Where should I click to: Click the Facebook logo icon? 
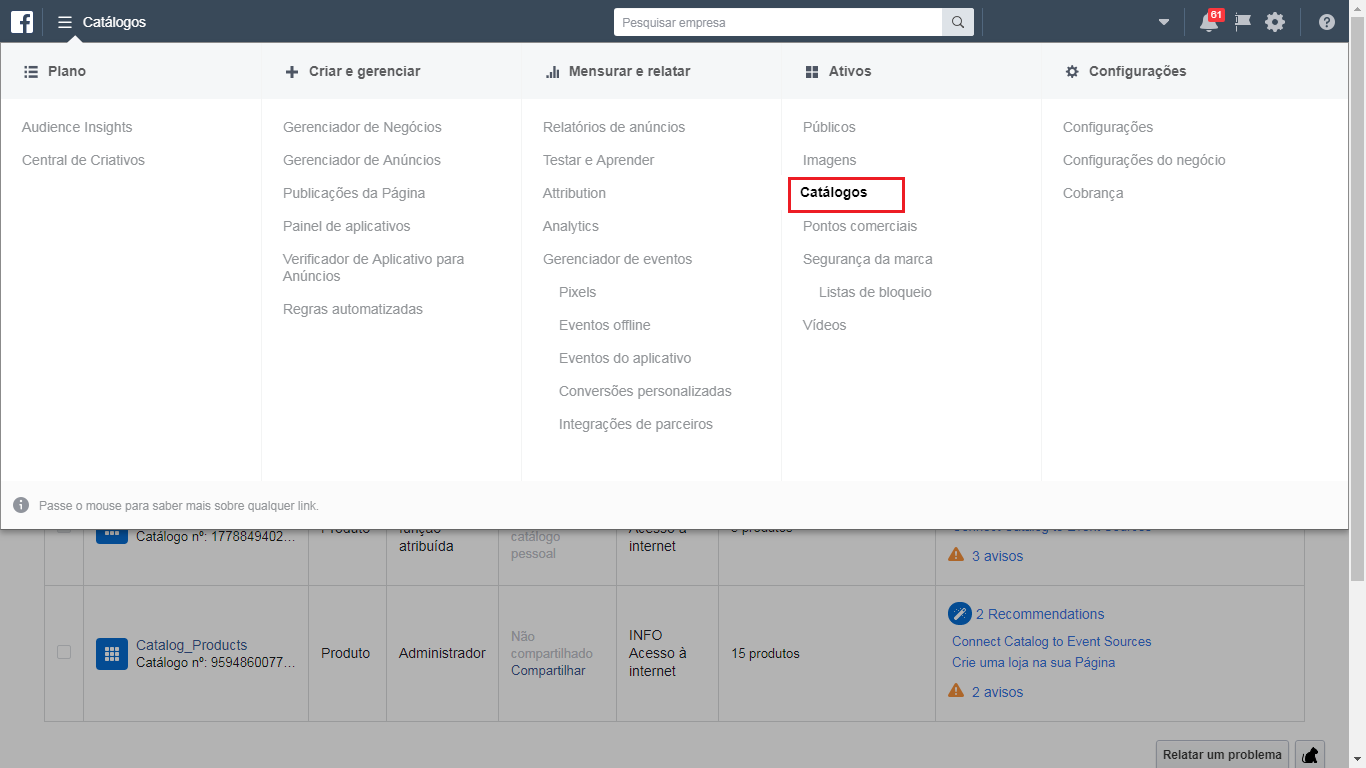(22, 22)
